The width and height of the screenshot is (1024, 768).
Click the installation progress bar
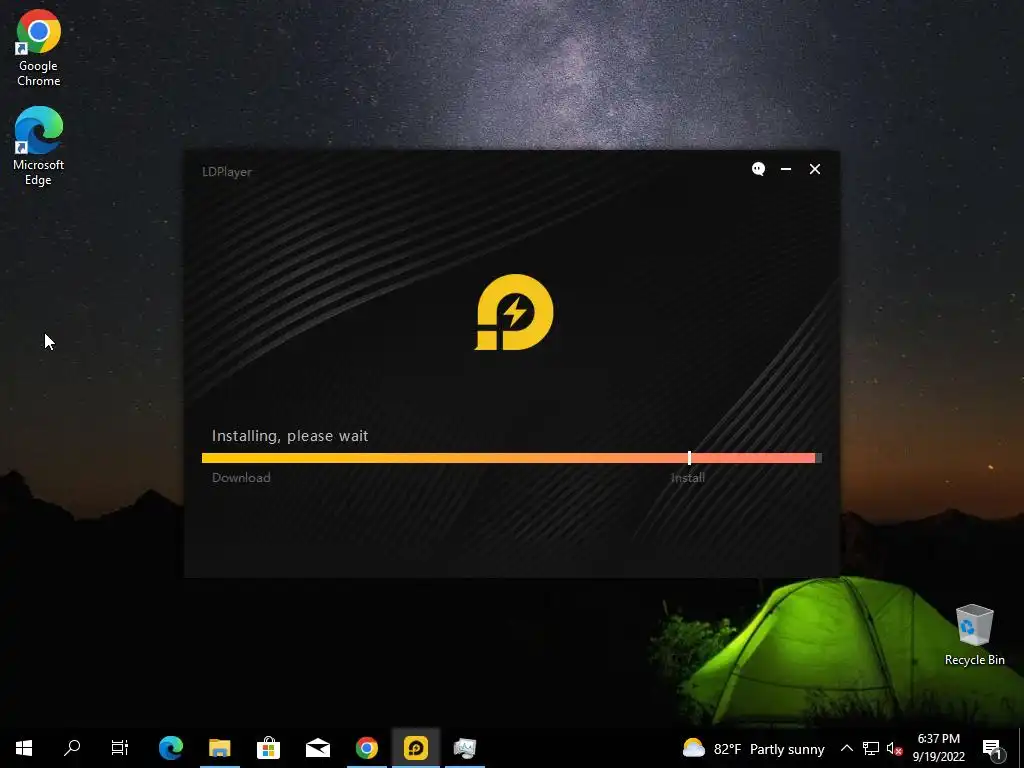point(512,458)
